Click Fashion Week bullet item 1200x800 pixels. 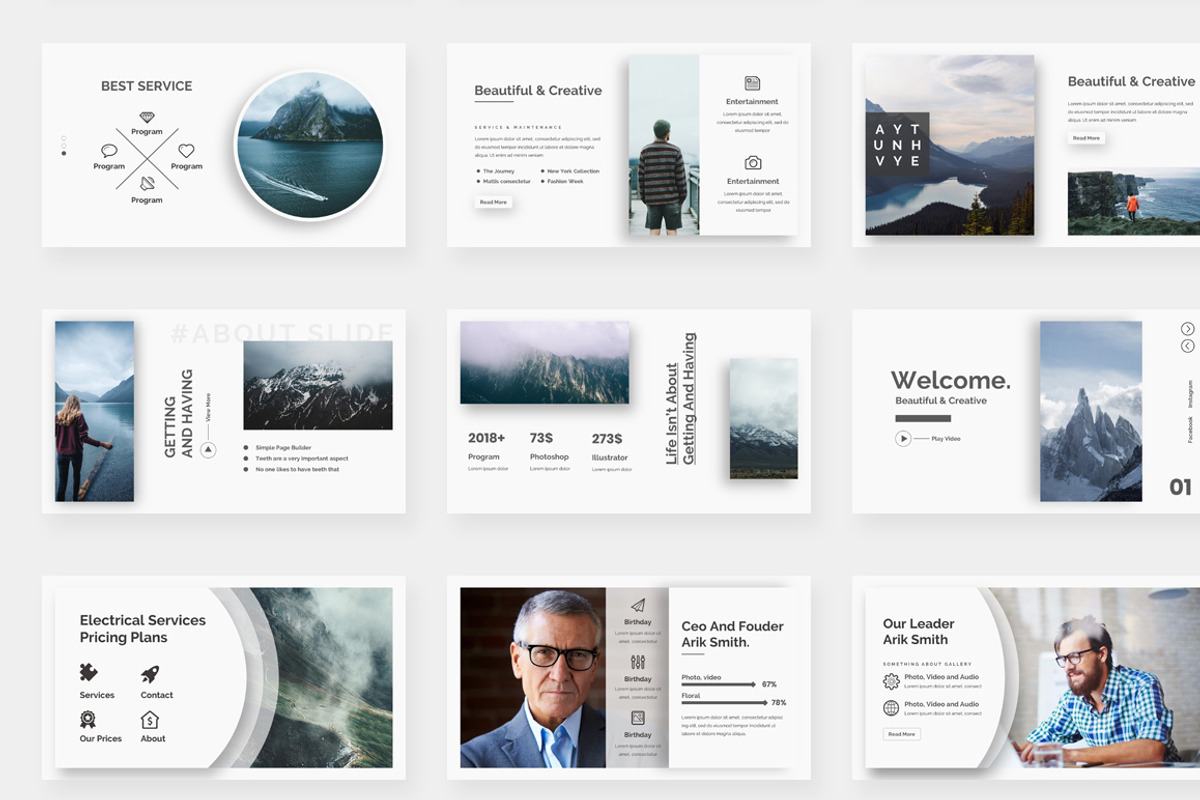coord(562,181)
